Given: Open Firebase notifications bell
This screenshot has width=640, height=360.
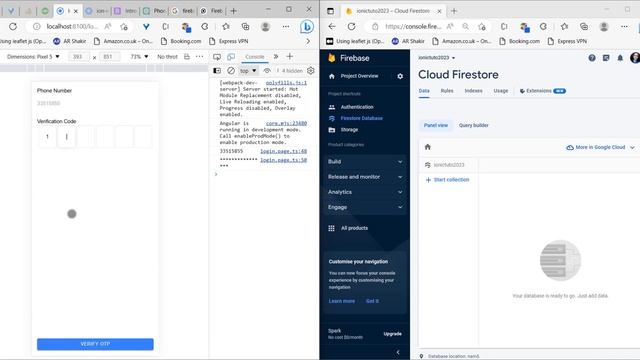Looking at the screenshot, I should [620, 58].
